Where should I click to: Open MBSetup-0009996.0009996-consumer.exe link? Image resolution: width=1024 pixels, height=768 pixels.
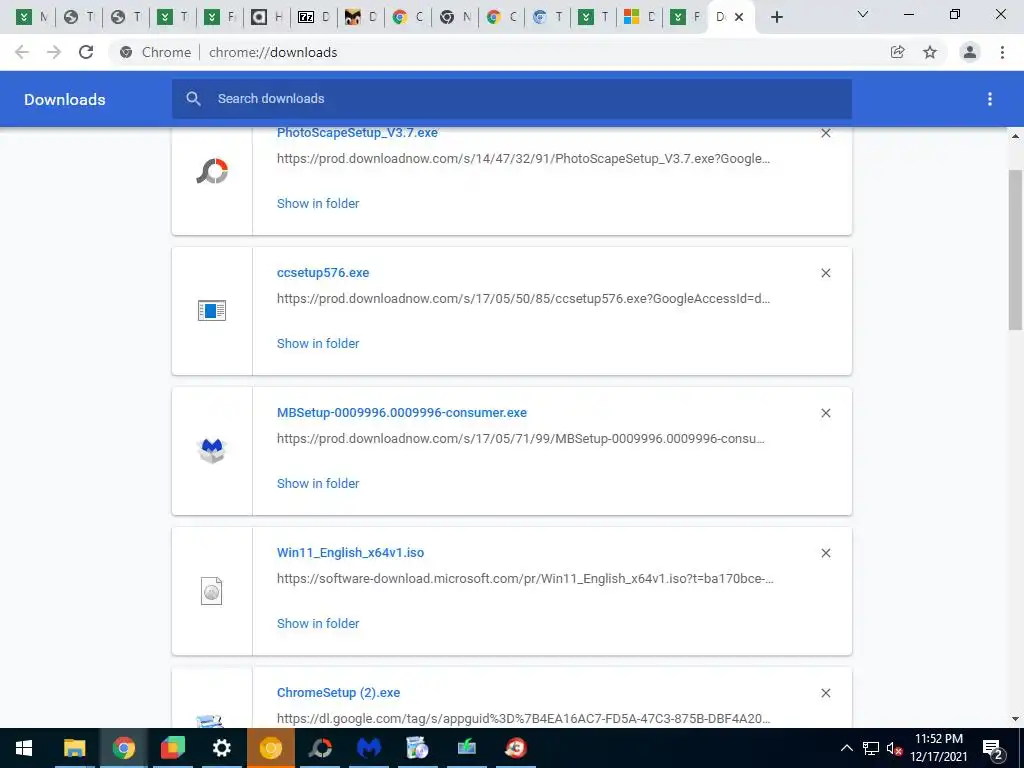click(x=402, y=413)
